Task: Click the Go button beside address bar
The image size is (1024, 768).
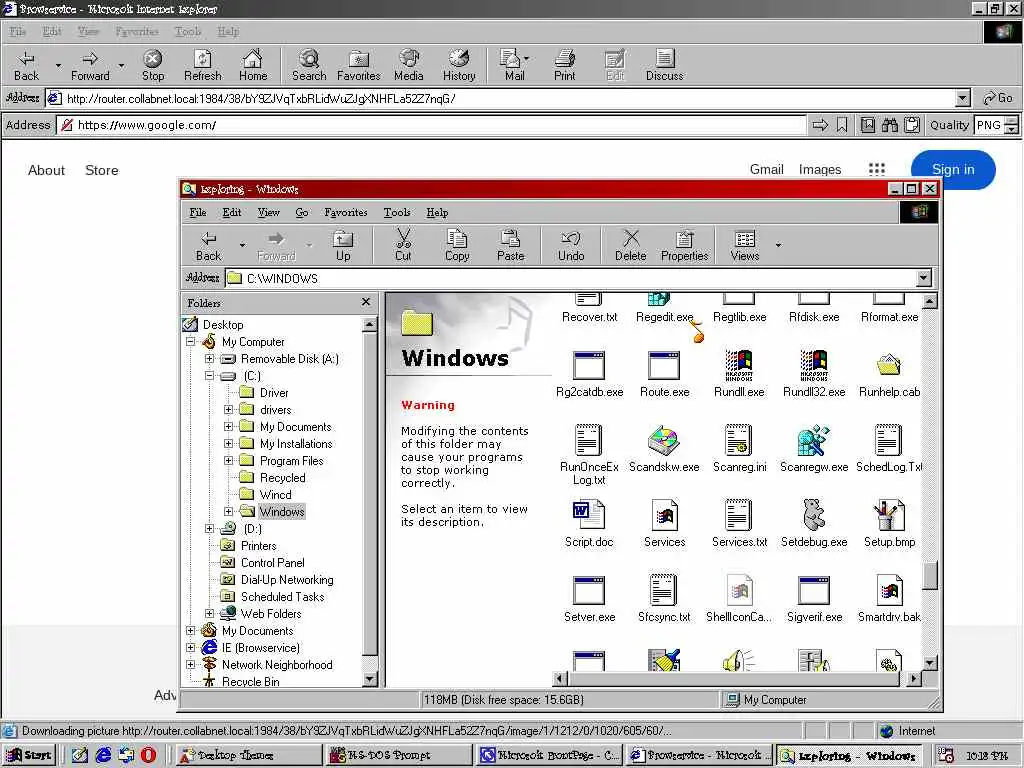Action: [x=998, y=99]
